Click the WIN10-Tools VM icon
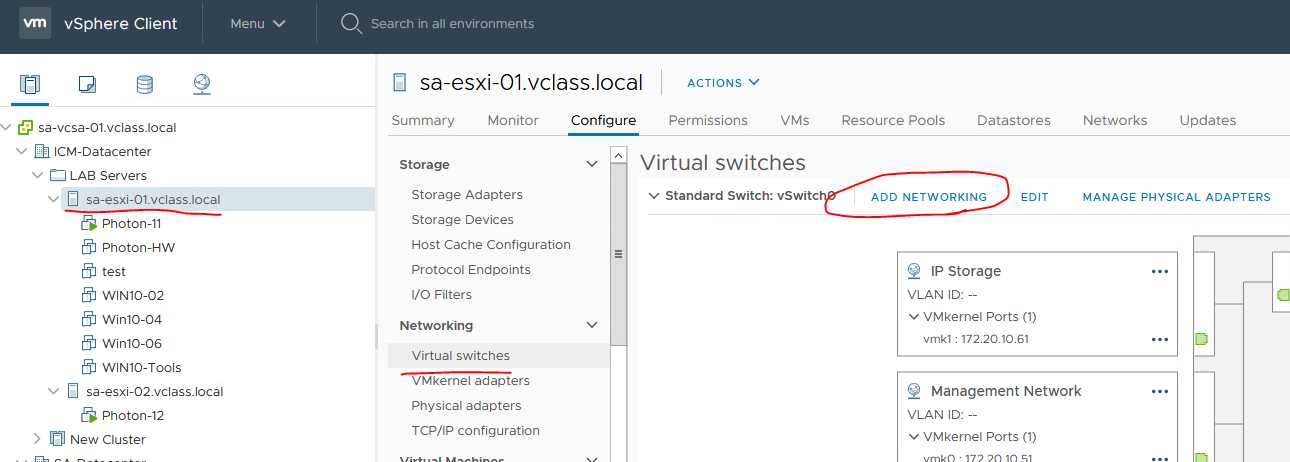 [x=88, y=368]
